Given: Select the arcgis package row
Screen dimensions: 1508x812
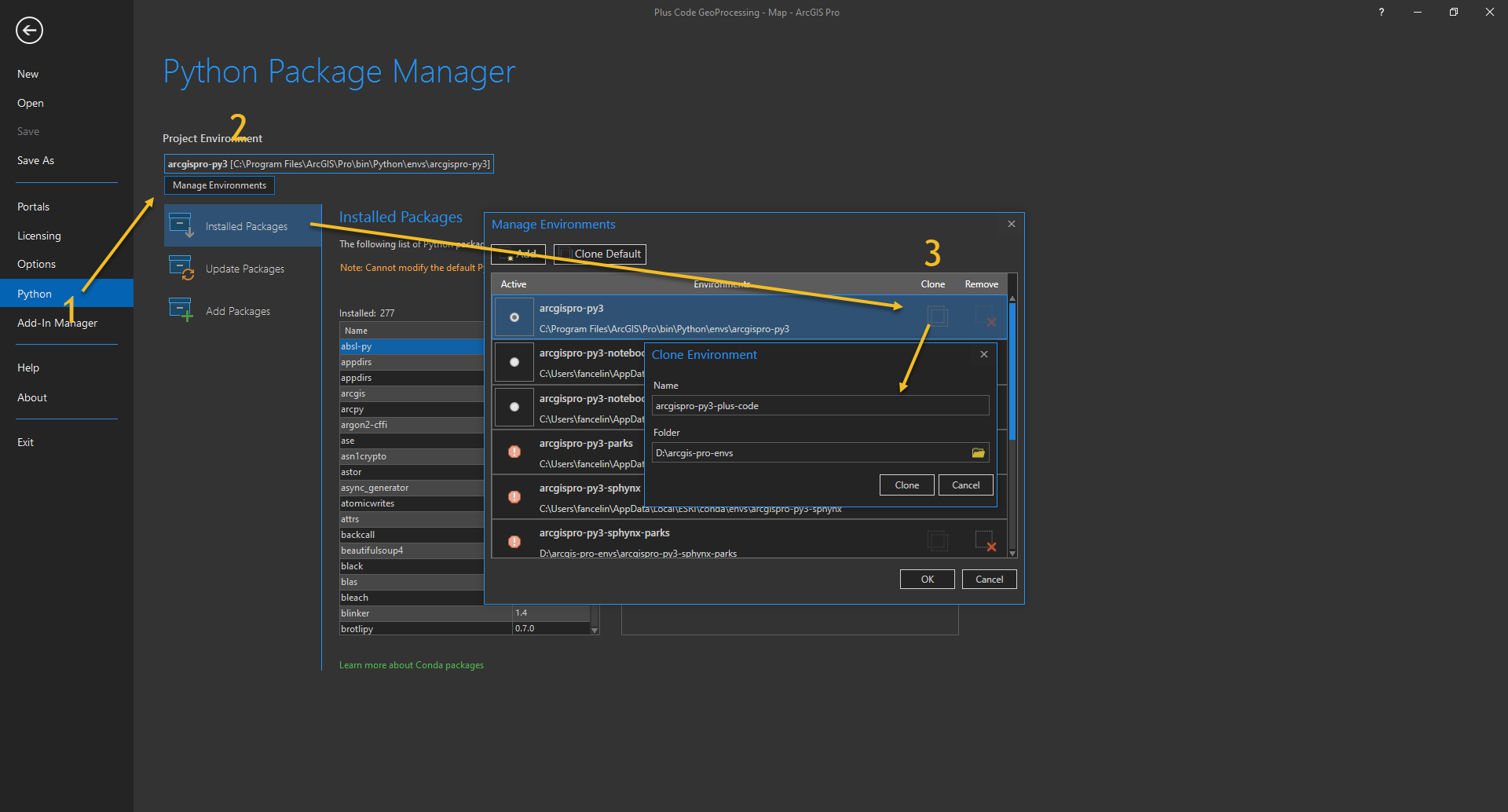Looking at the screenshot, I should pyautogui.click(x=412, y=393).
